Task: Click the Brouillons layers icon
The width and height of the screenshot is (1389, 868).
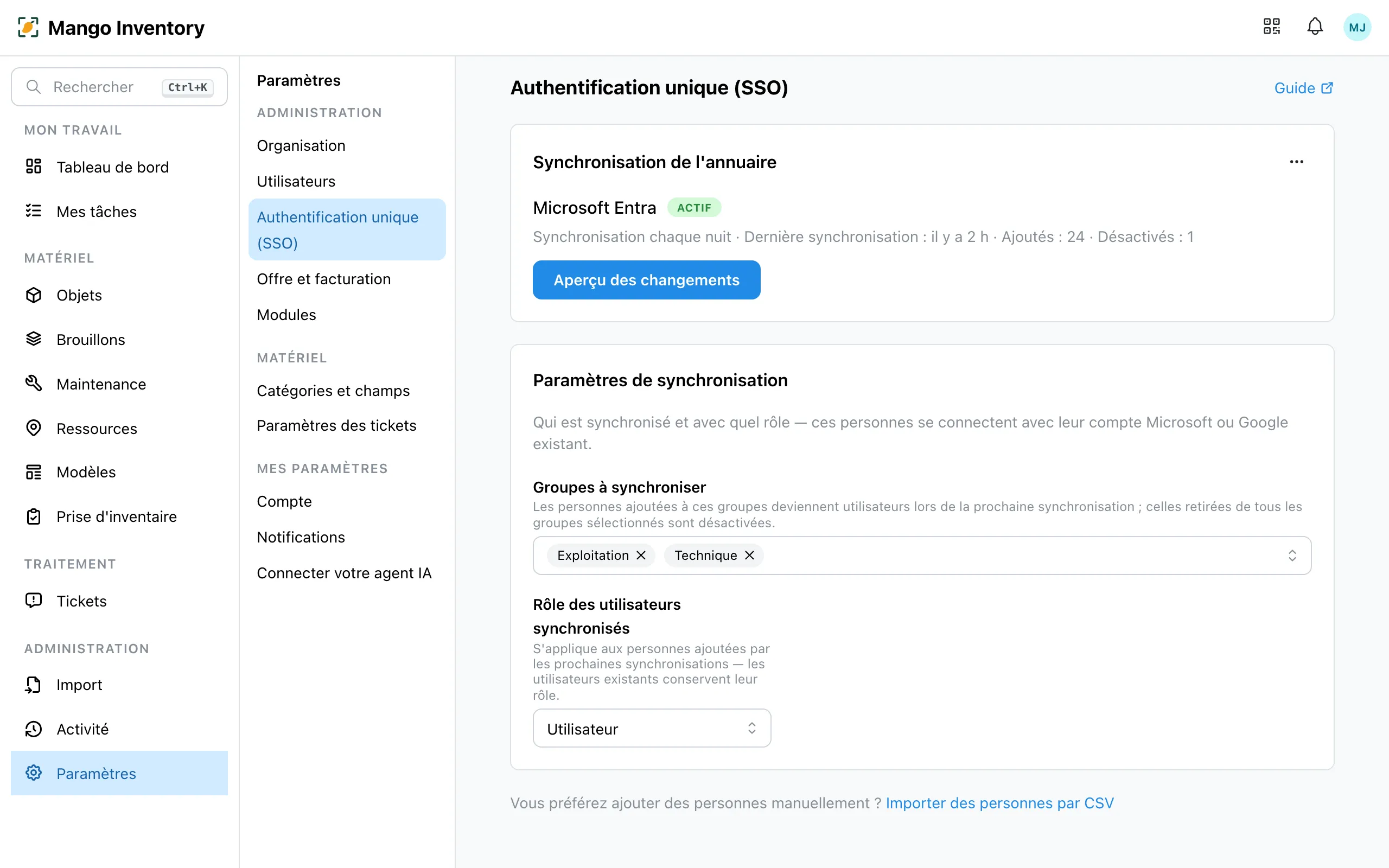Action: [34, 339]
